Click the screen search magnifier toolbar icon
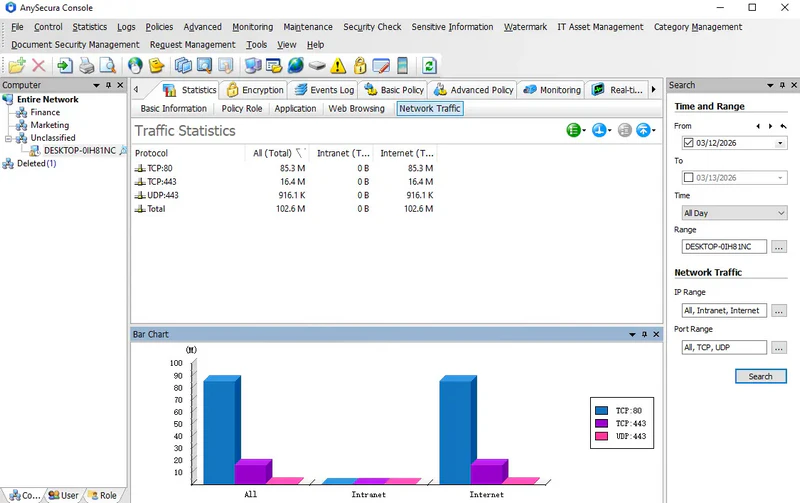 tap(204, 66)
